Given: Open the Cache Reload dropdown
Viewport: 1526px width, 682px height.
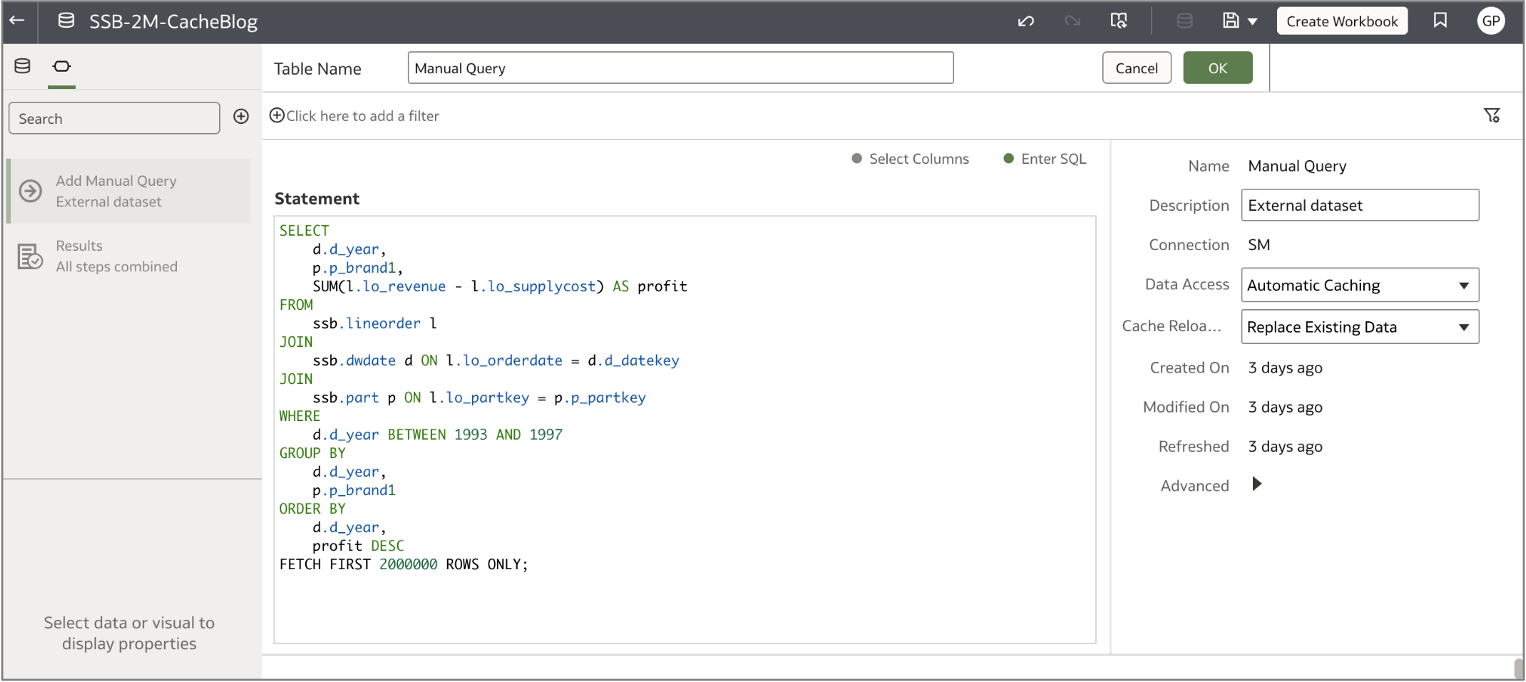Looking at the screenshot, I should 1359,327.
